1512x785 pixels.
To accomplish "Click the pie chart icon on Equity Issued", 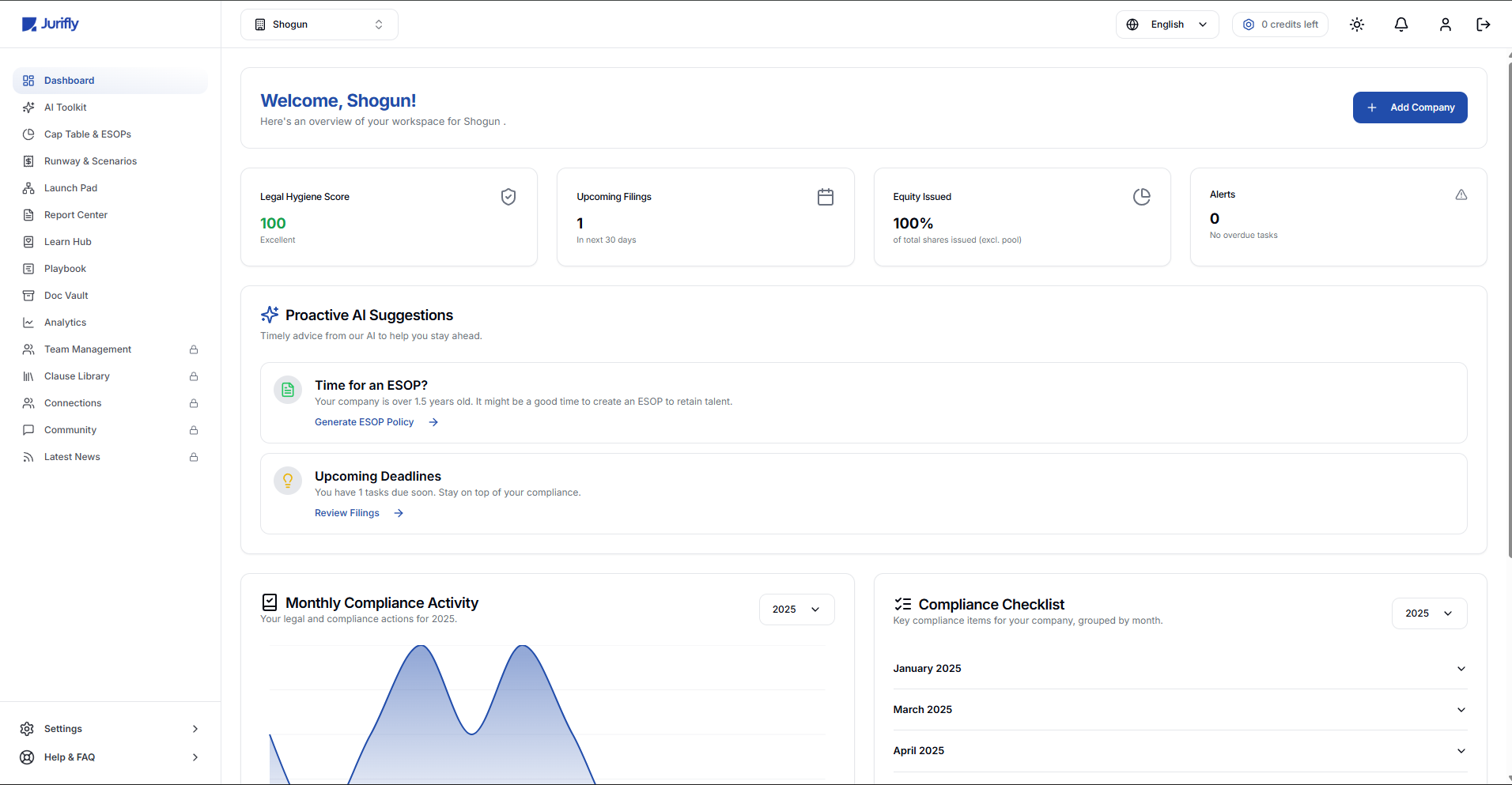I will pyautogui.click(x=1142, y=197).
